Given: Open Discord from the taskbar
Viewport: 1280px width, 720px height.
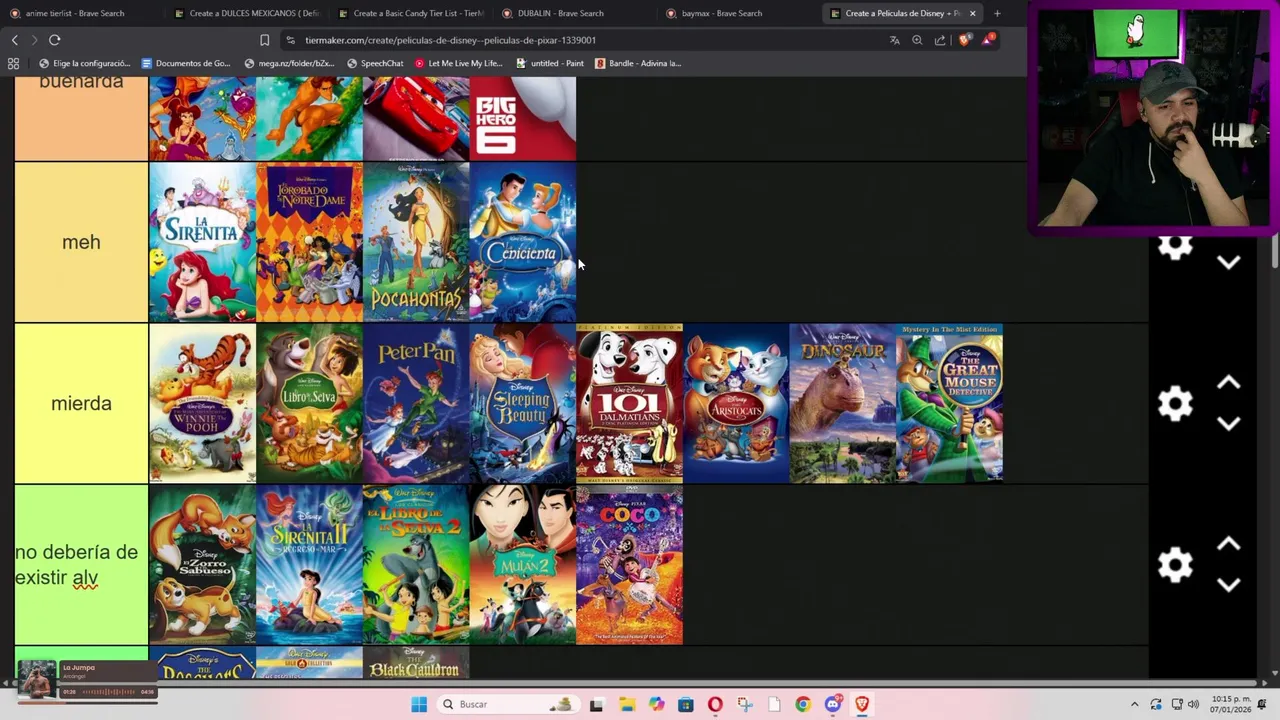Looking at the screenshot, I should tap(832, 704).
